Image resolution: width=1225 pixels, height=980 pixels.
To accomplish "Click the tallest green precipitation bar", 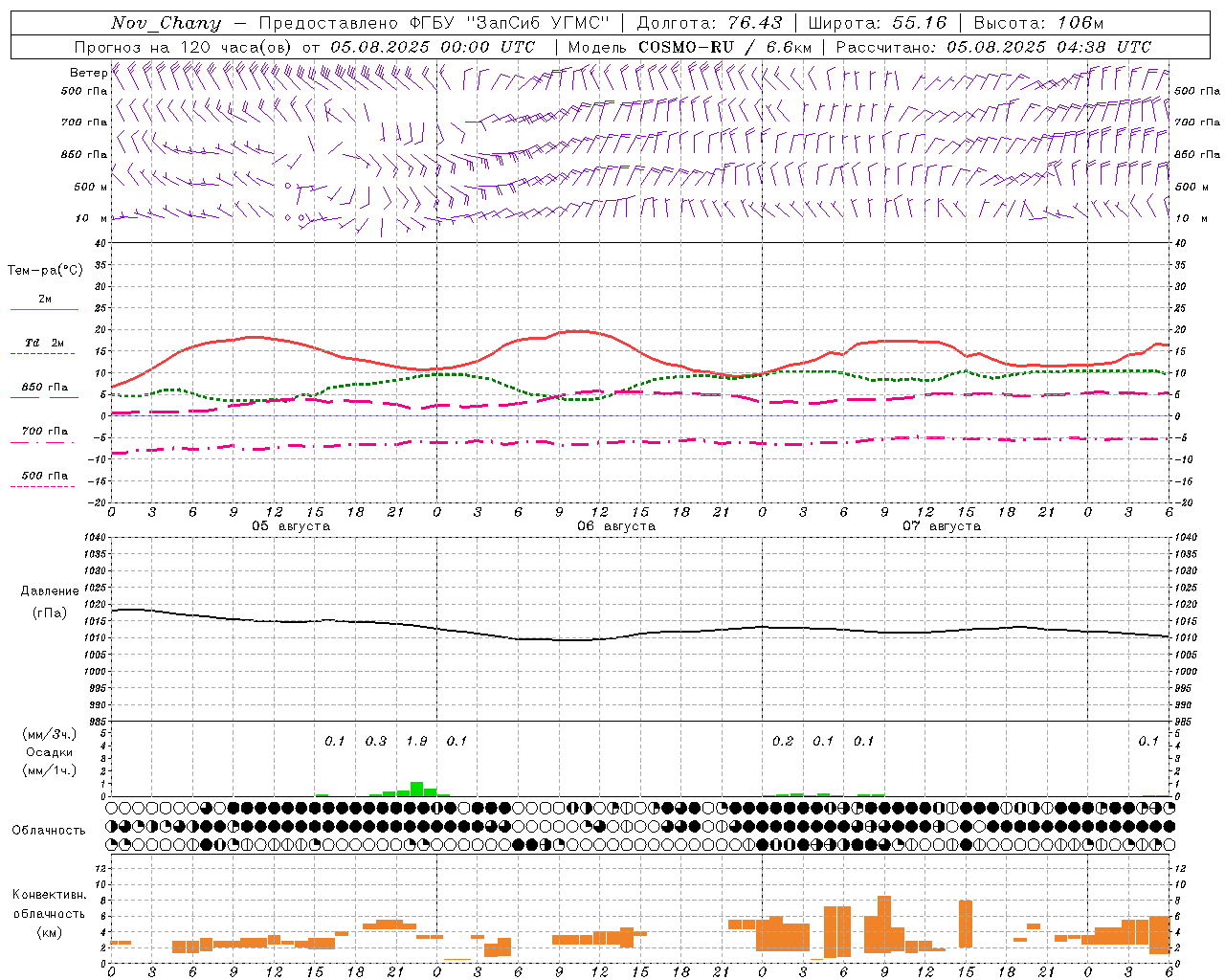I will point(416,790).
